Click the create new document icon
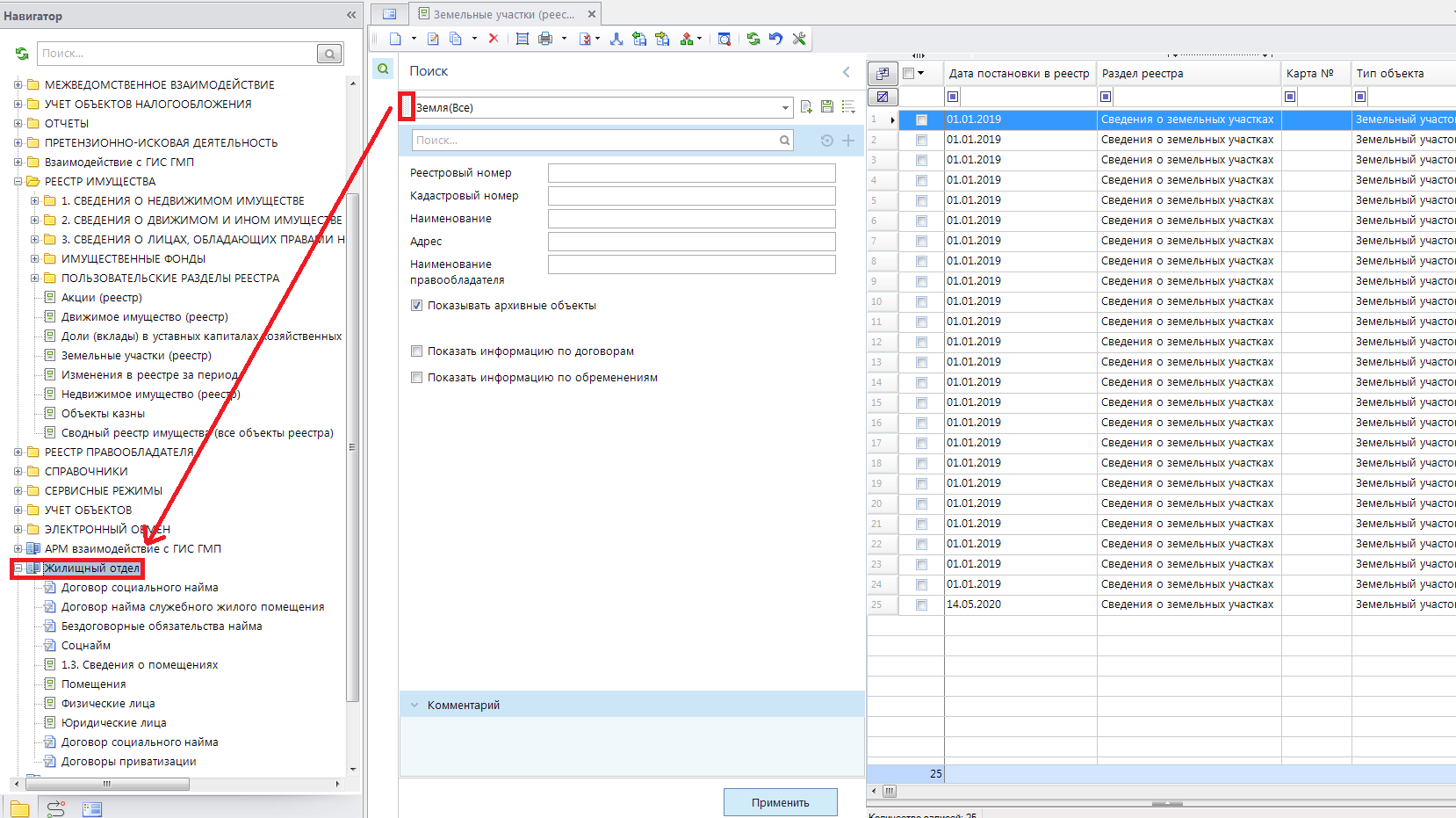Screen dimensions: 1456x818 click(x=395, y=39)
